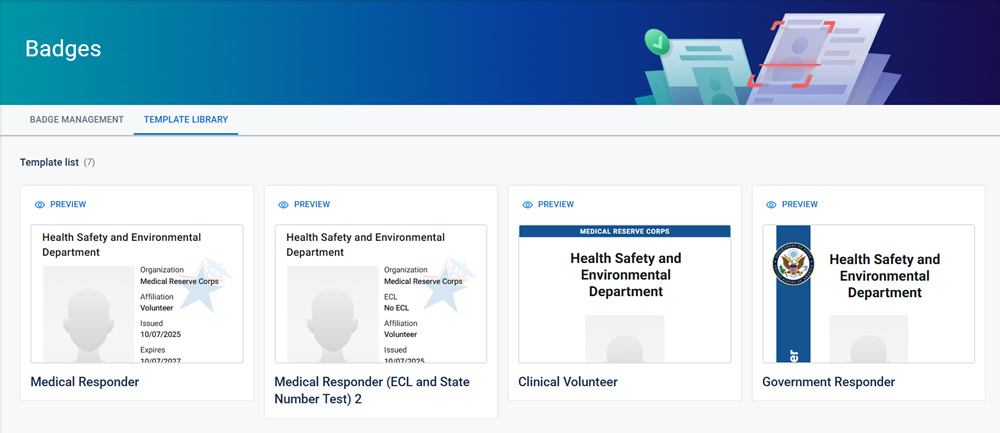Viewport: 1000px width, 433px height.
Task: Open PREVIEW link for Medical Responder
Action: click(68, 205)
